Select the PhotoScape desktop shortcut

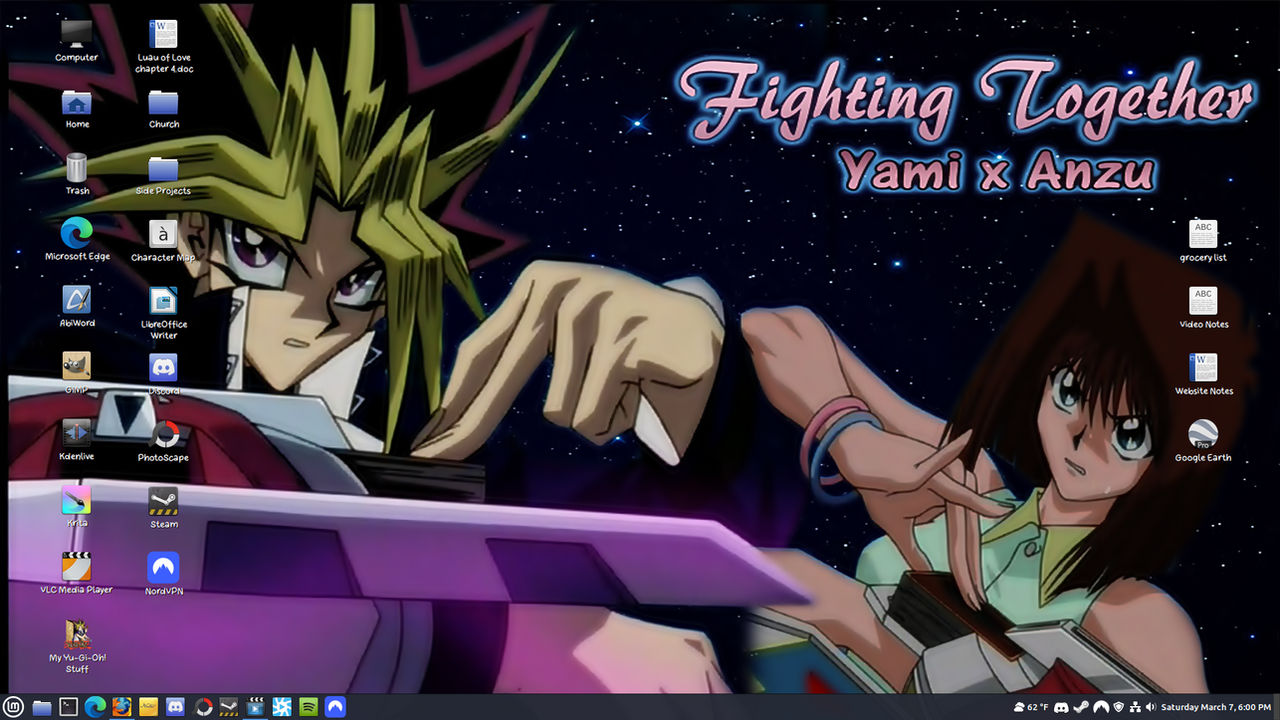point(164,441)
